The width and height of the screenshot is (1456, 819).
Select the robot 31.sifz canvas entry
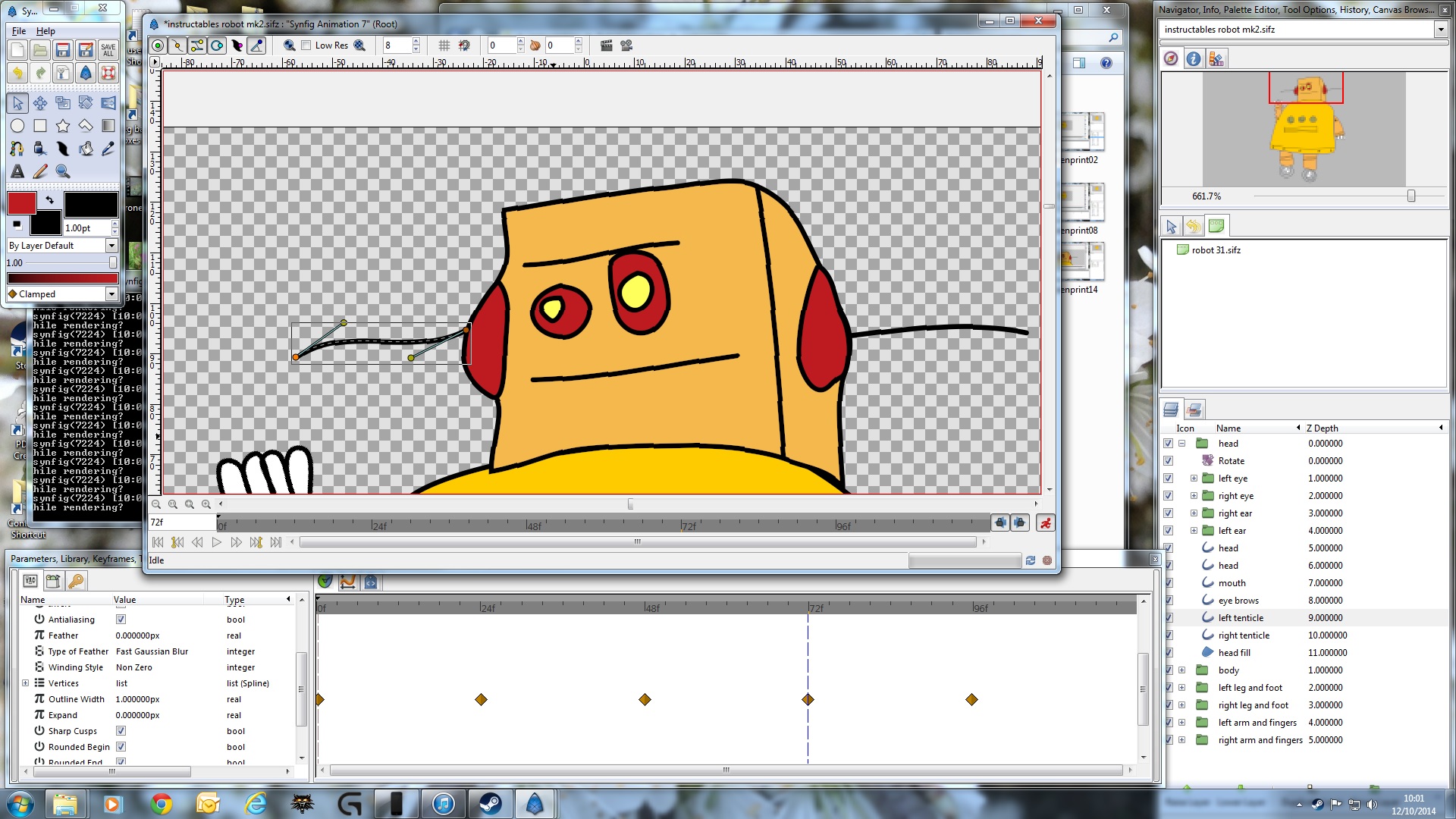[1216, 250]
